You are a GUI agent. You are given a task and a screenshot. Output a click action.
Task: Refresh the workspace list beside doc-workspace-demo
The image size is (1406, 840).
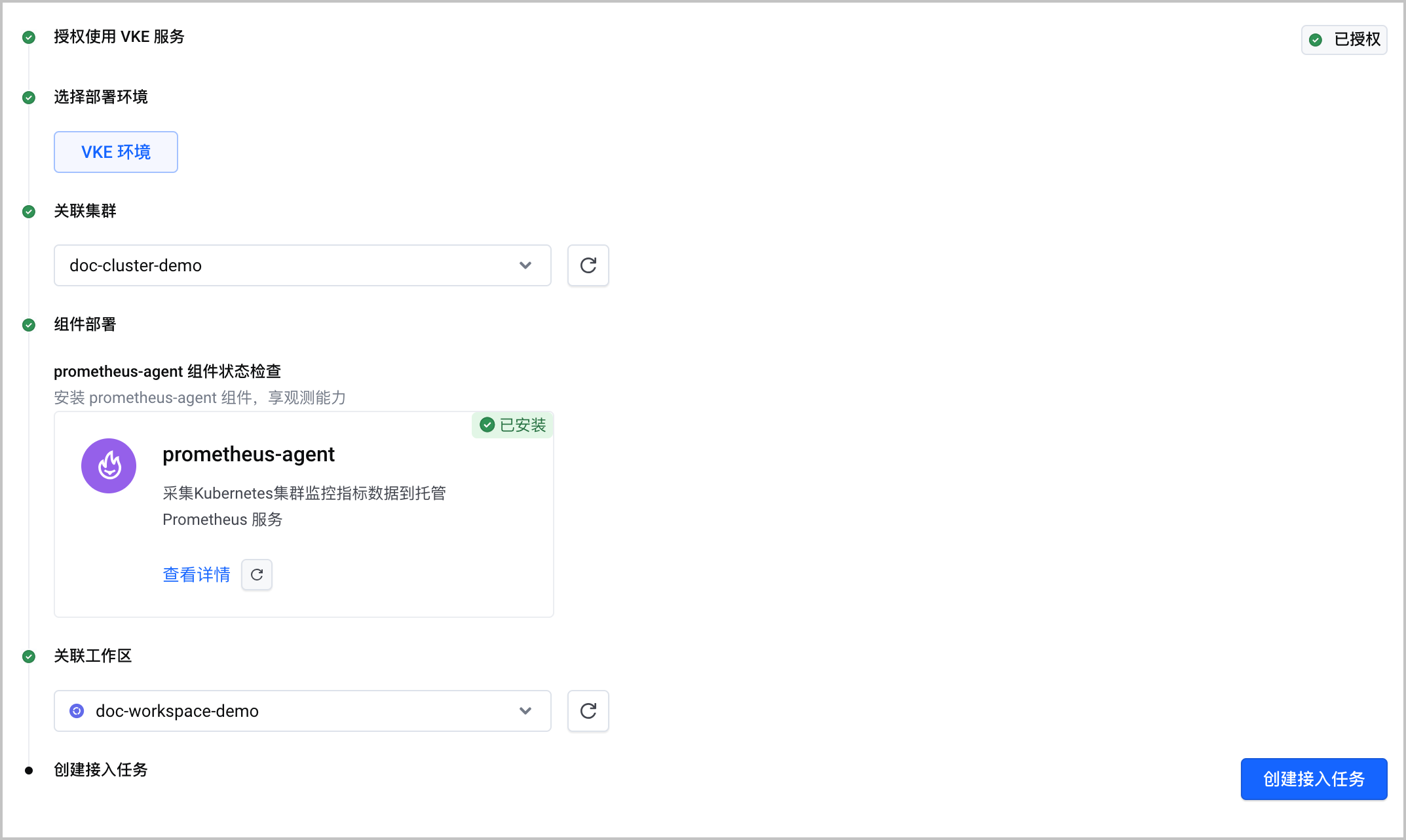click(x=588, y=711)
